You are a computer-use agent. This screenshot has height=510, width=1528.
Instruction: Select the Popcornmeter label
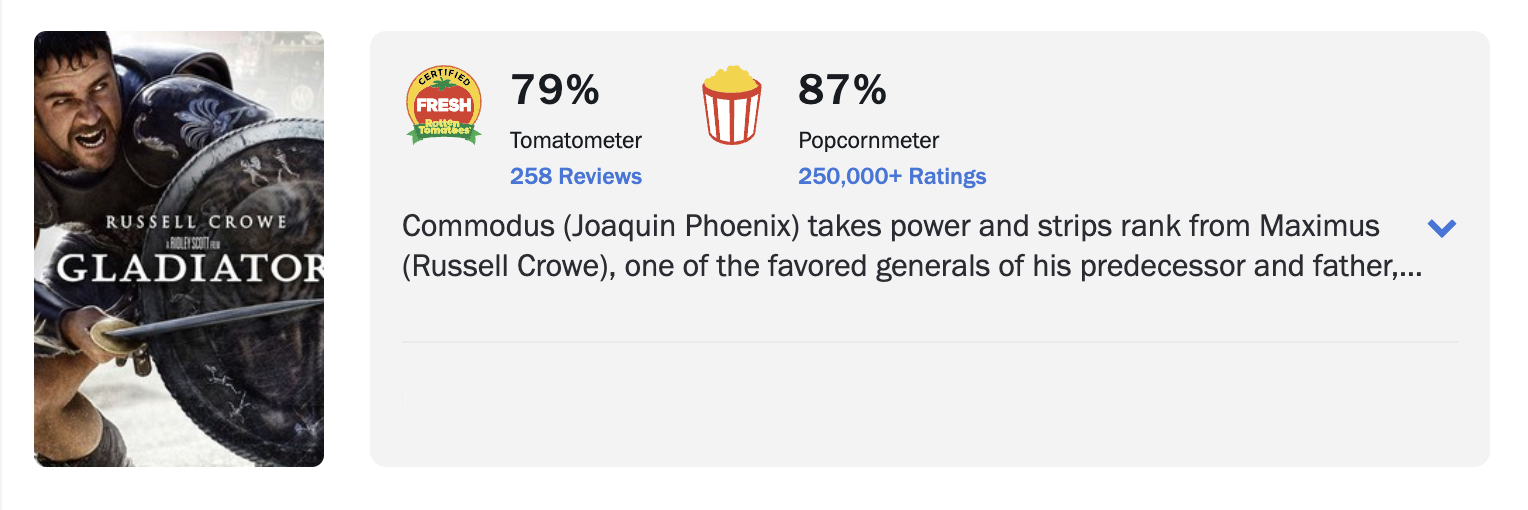coord(869,141)
